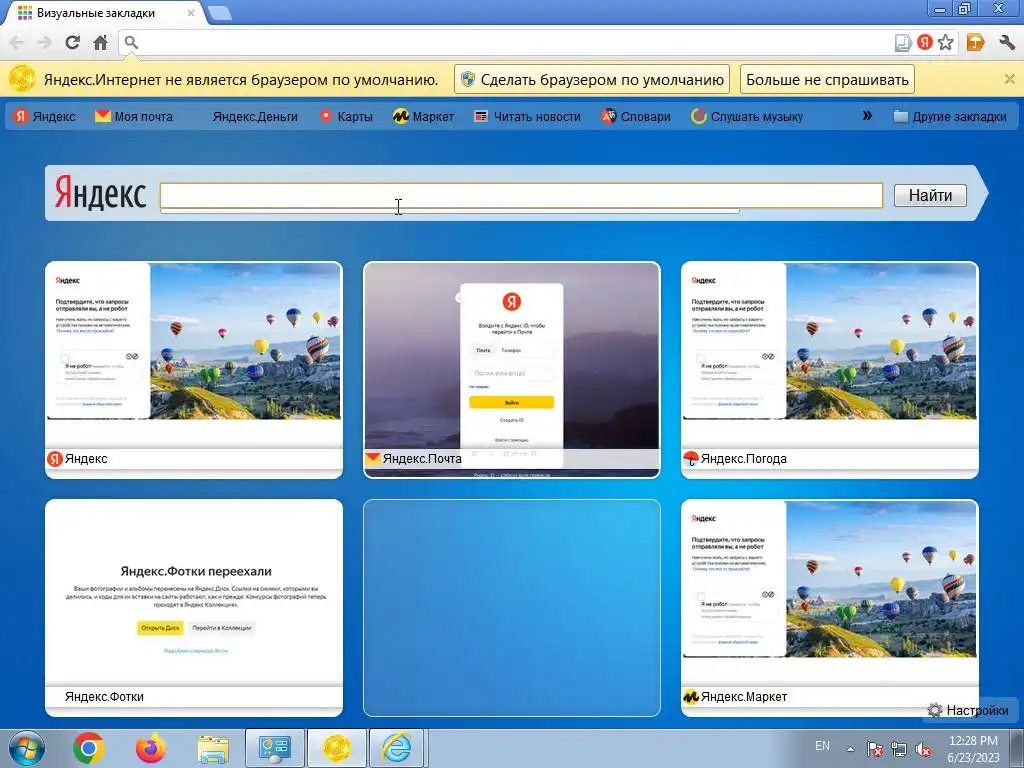Image resolution: width=1024 pixels, height=768 pixels.
Task: Open the Яндекс.Погода visual bookmark thumbnail
Action: [x=829, y=370]
